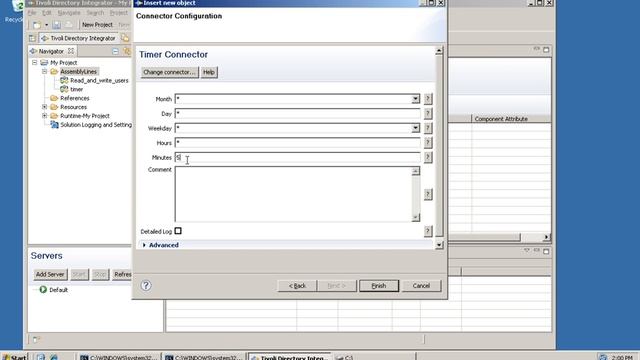
Task: Click the Save icon in main toolbar
Action: [x=56, y=25]
